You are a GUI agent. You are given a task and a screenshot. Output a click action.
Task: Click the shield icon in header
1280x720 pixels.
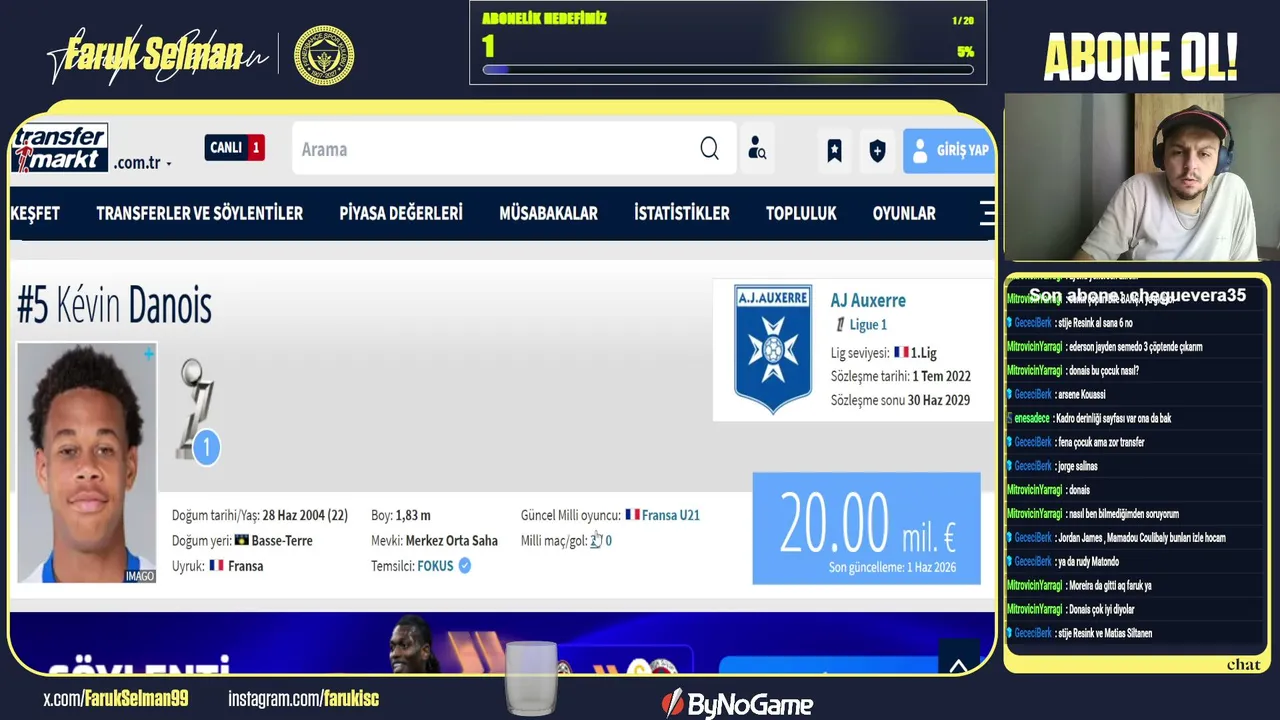tap(877, 150)
